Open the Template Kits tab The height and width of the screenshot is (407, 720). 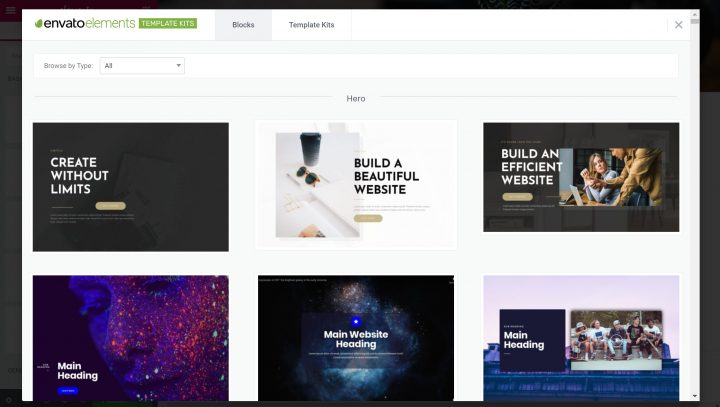pyautogui.click(x=311, y=25)
